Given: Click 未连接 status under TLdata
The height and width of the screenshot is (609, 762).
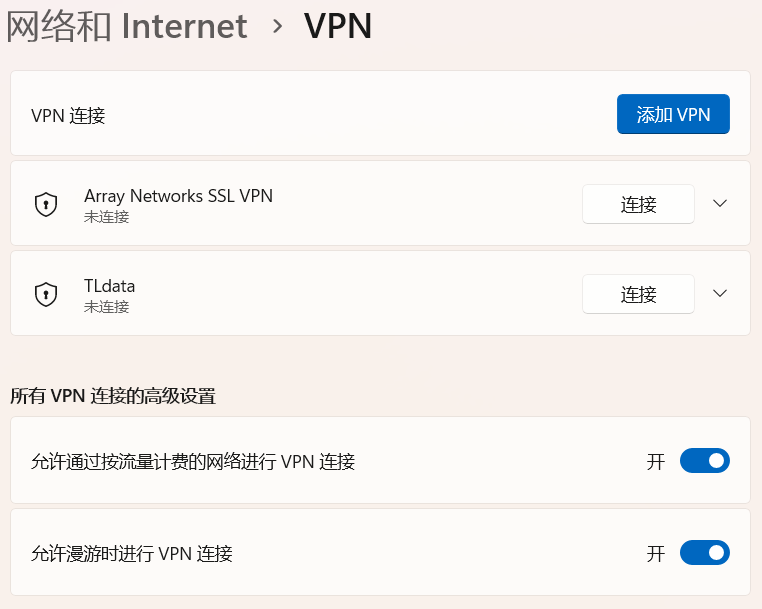Looking at the screenshot, I should [x=106, y=307].
